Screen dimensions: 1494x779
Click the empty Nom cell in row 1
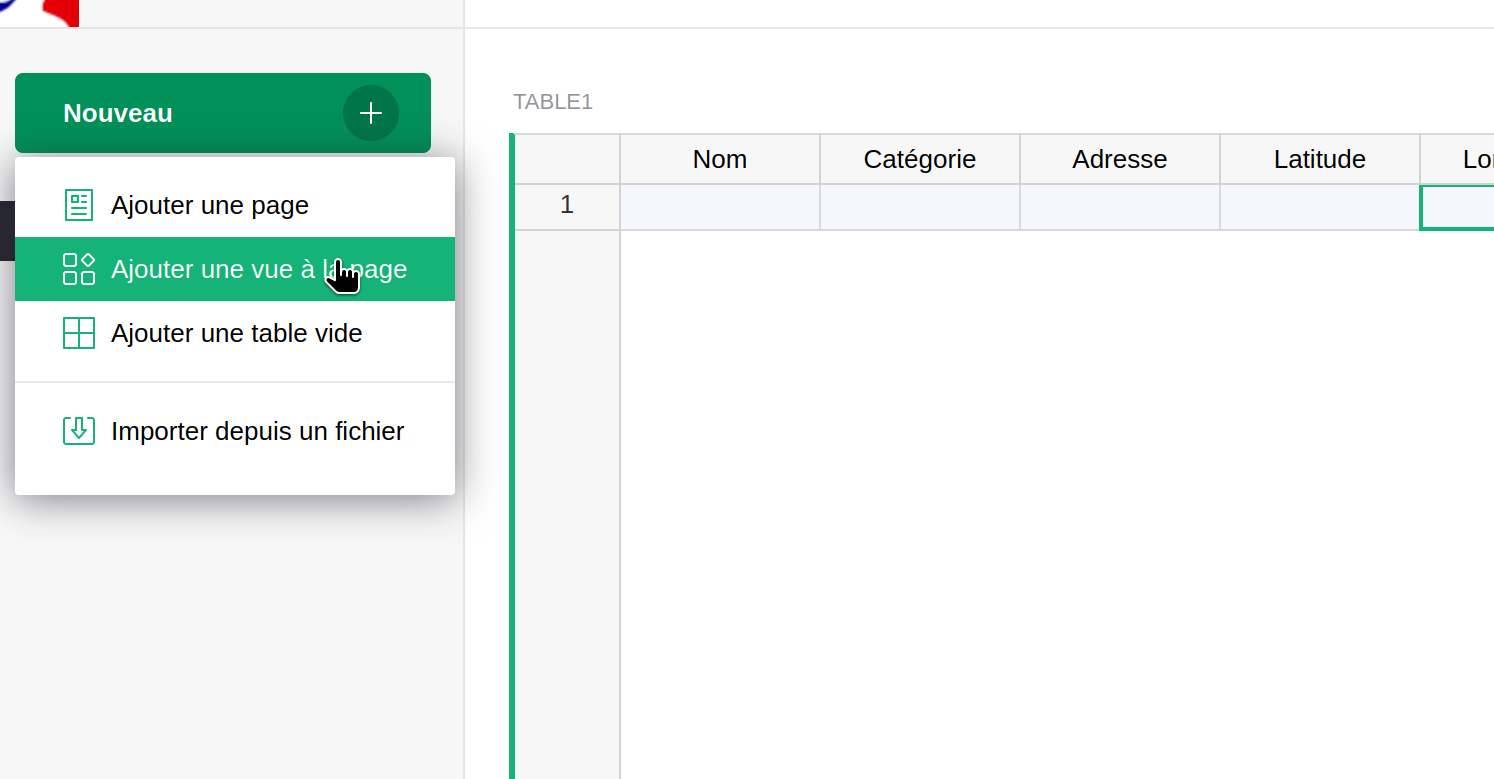click(720, 207)
